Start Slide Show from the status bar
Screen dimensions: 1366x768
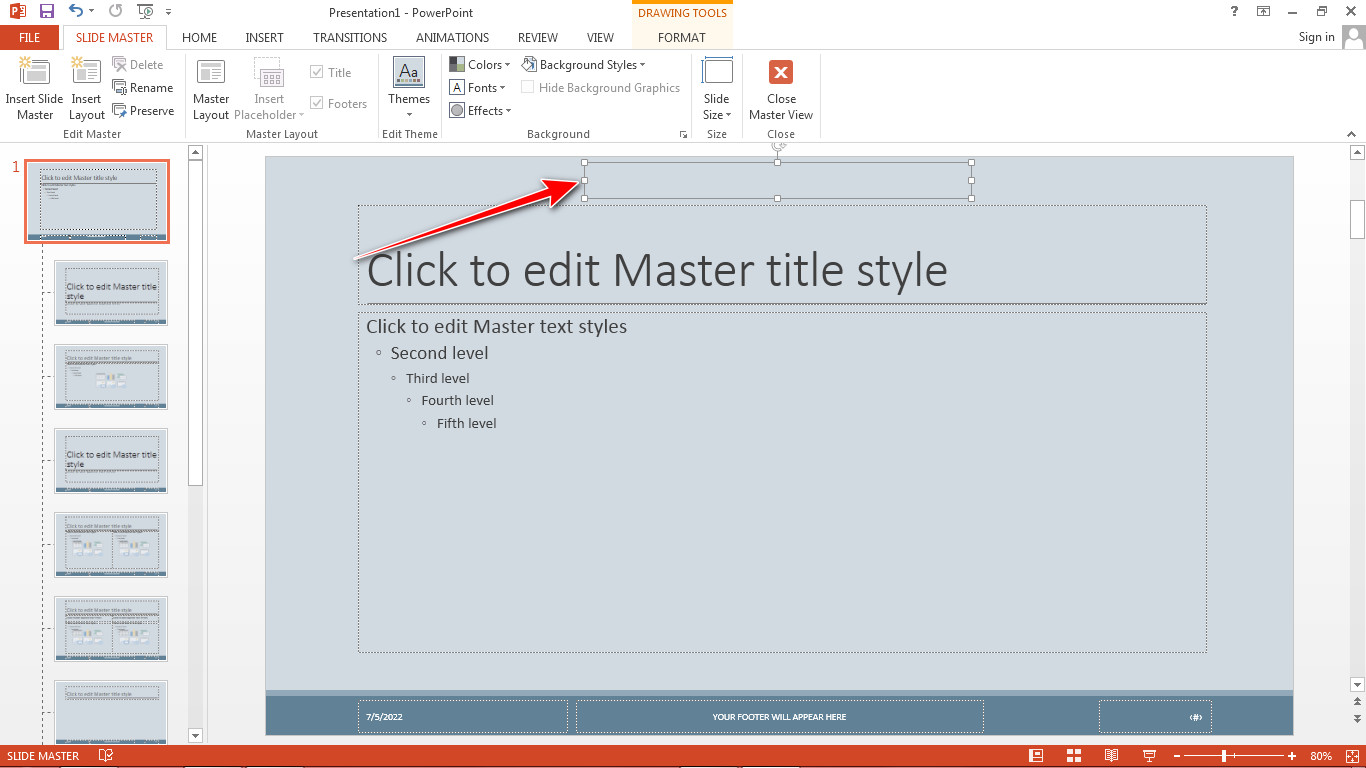click(x=1148, y=755)
